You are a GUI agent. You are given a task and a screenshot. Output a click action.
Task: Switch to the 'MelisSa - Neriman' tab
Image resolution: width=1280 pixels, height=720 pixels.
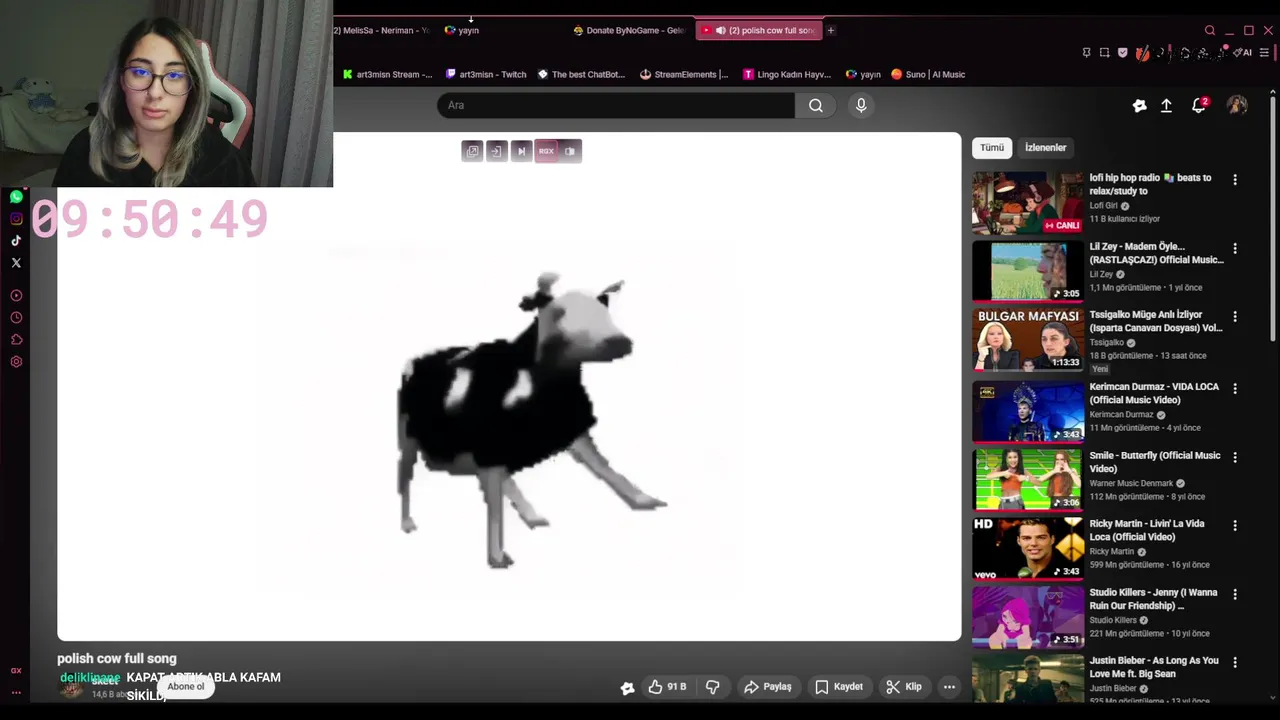pyautogui.click(x=383, y=30)
